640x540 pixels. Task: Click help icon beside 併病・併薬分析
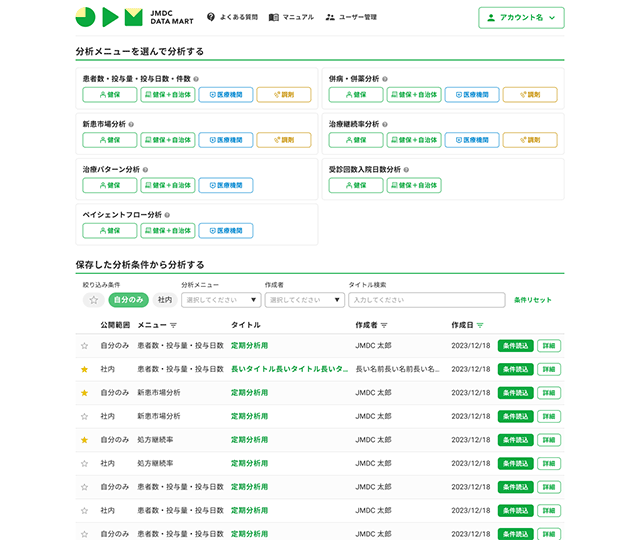[x=385, y=78]
